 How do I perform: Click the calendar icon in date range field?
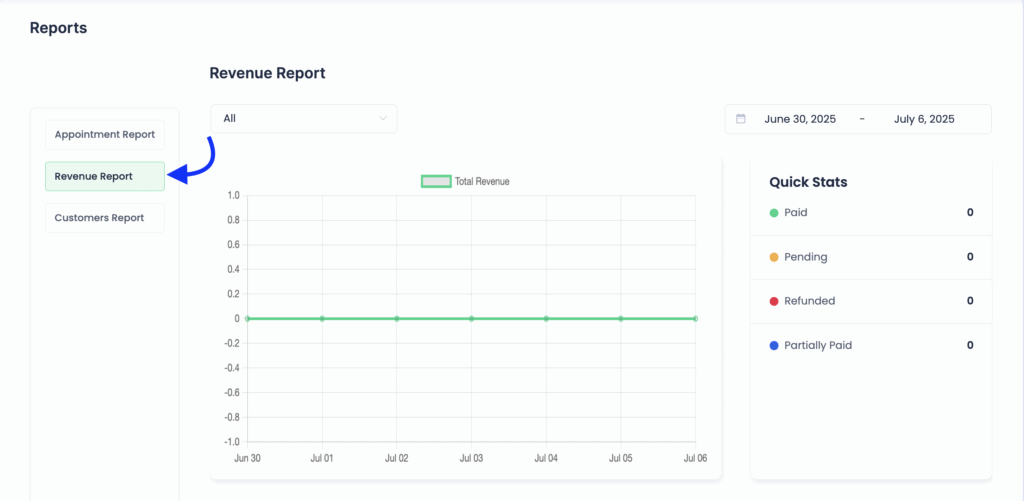(741, 119)
